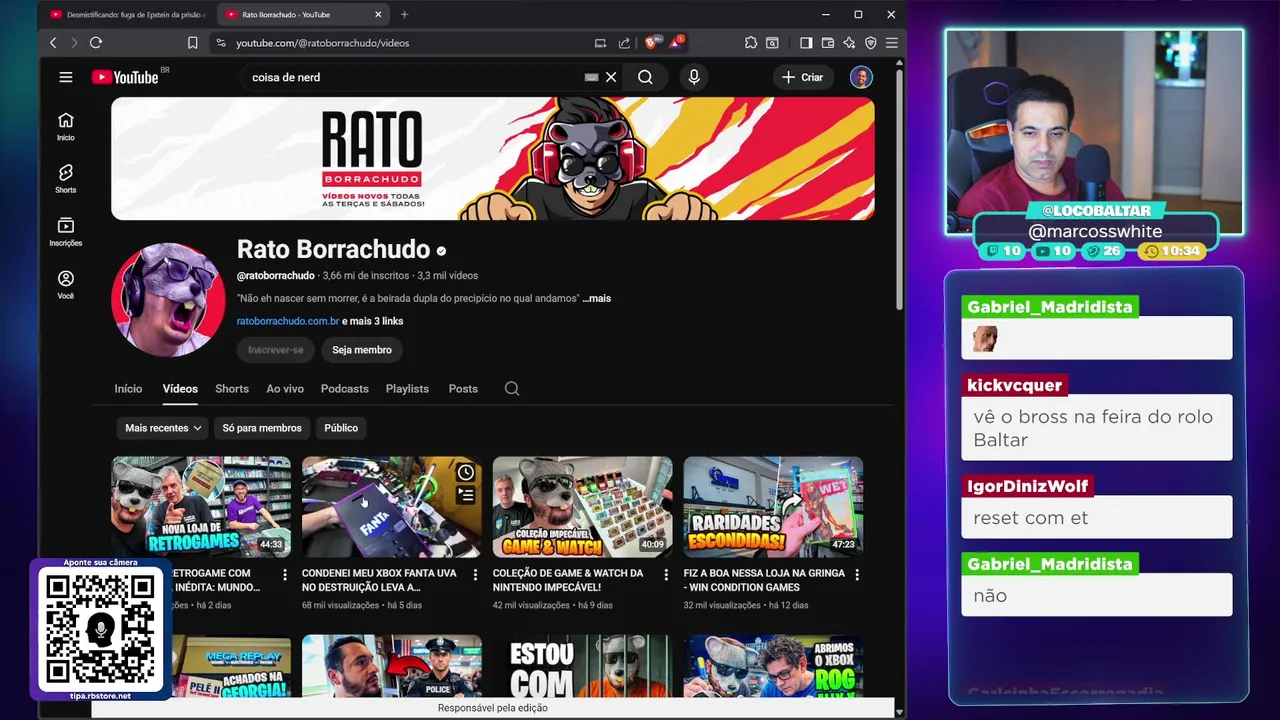Open Raridades Escondidas video thumbnail

773,507
